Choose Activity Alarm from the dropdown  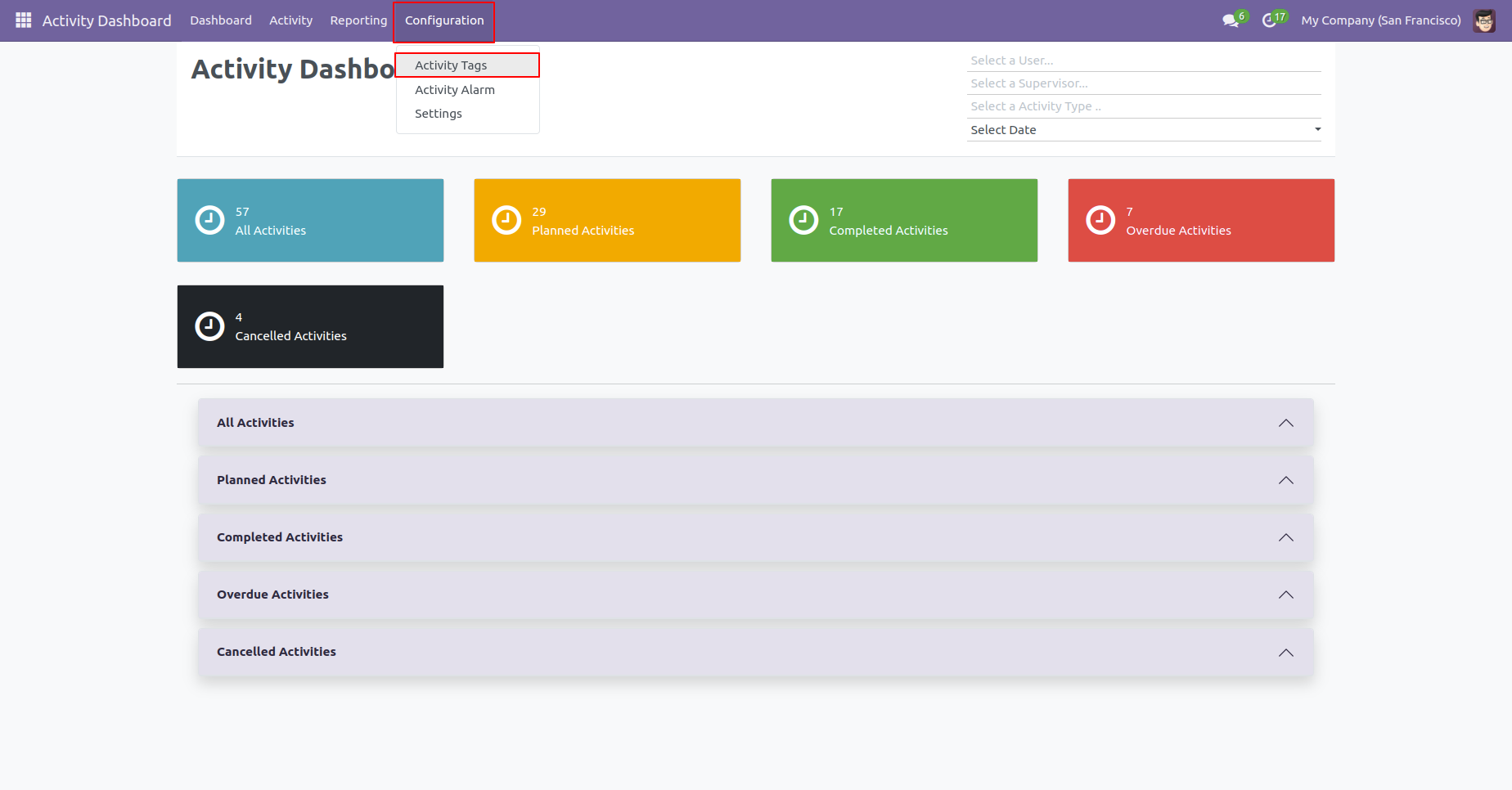point(467,90)
